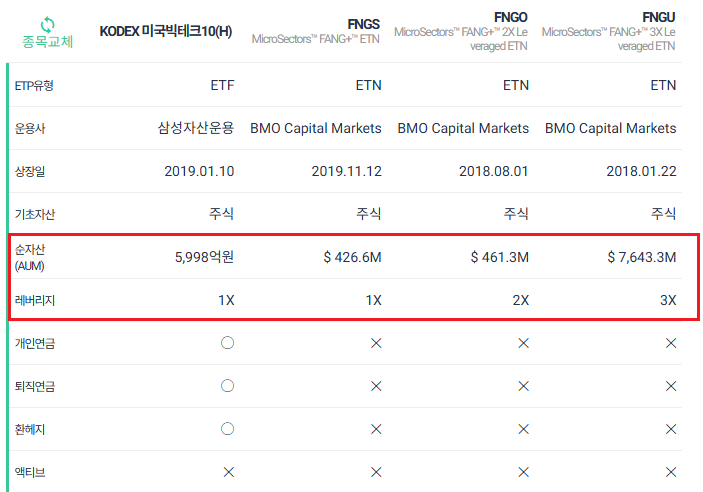Select AUM value $ 7,643.3M
The height and width of the screenshot is (492, 703).
pyautogui.click(x=642, y=257)
